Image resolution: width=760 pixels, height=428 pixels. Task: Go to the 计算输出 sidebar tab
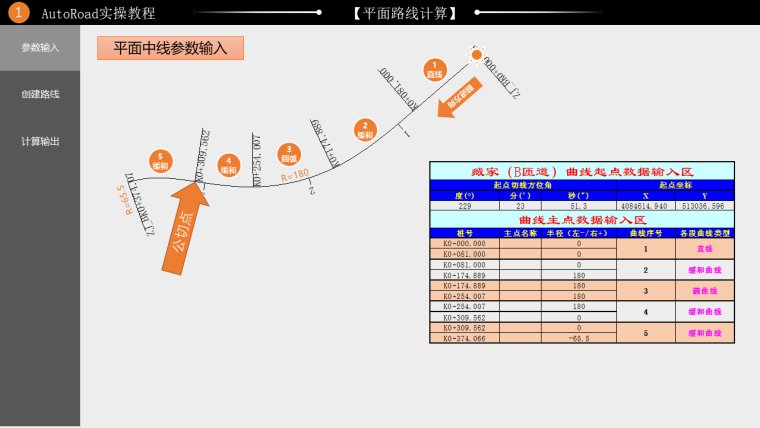click(x=40, y=141)
